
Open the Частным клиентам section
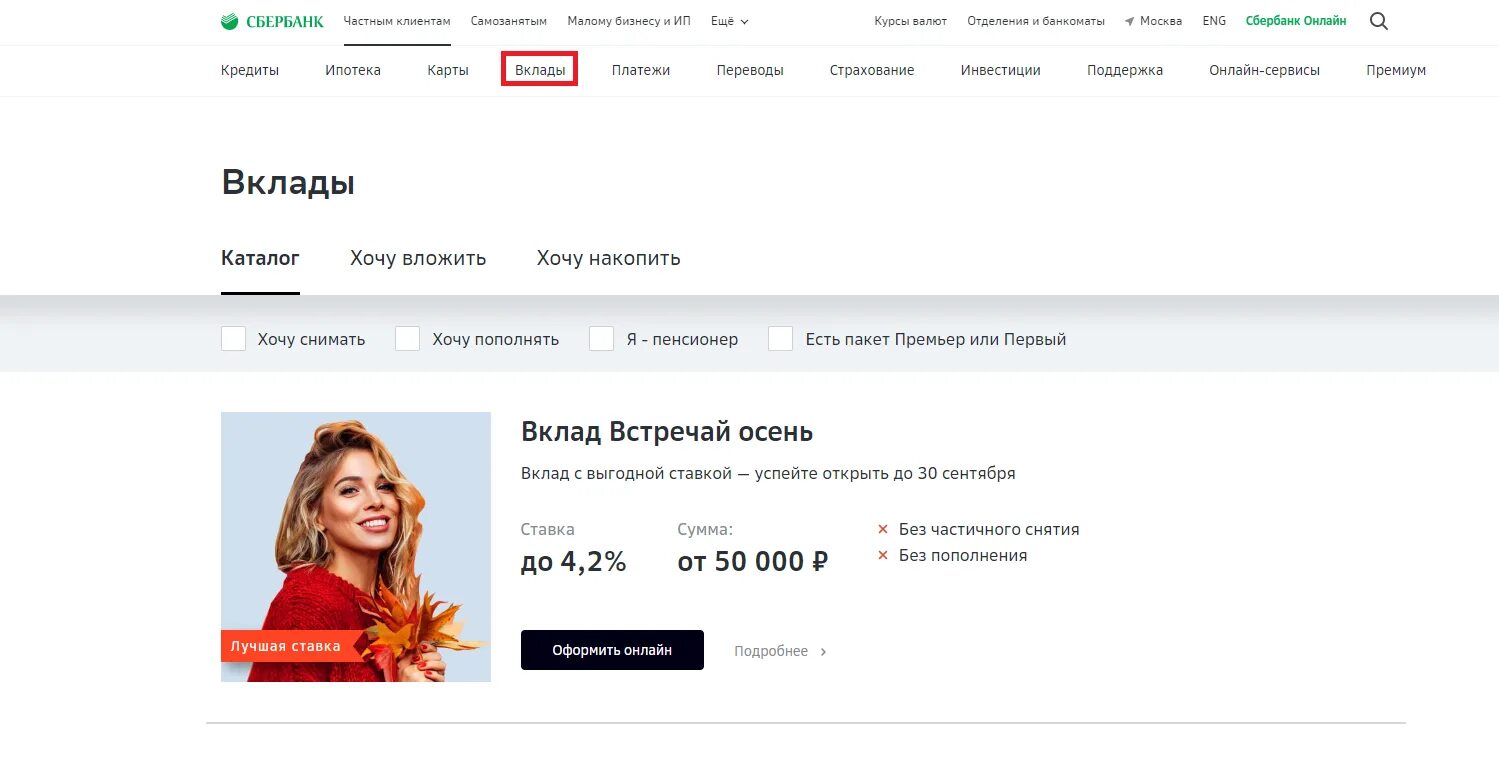397,21
